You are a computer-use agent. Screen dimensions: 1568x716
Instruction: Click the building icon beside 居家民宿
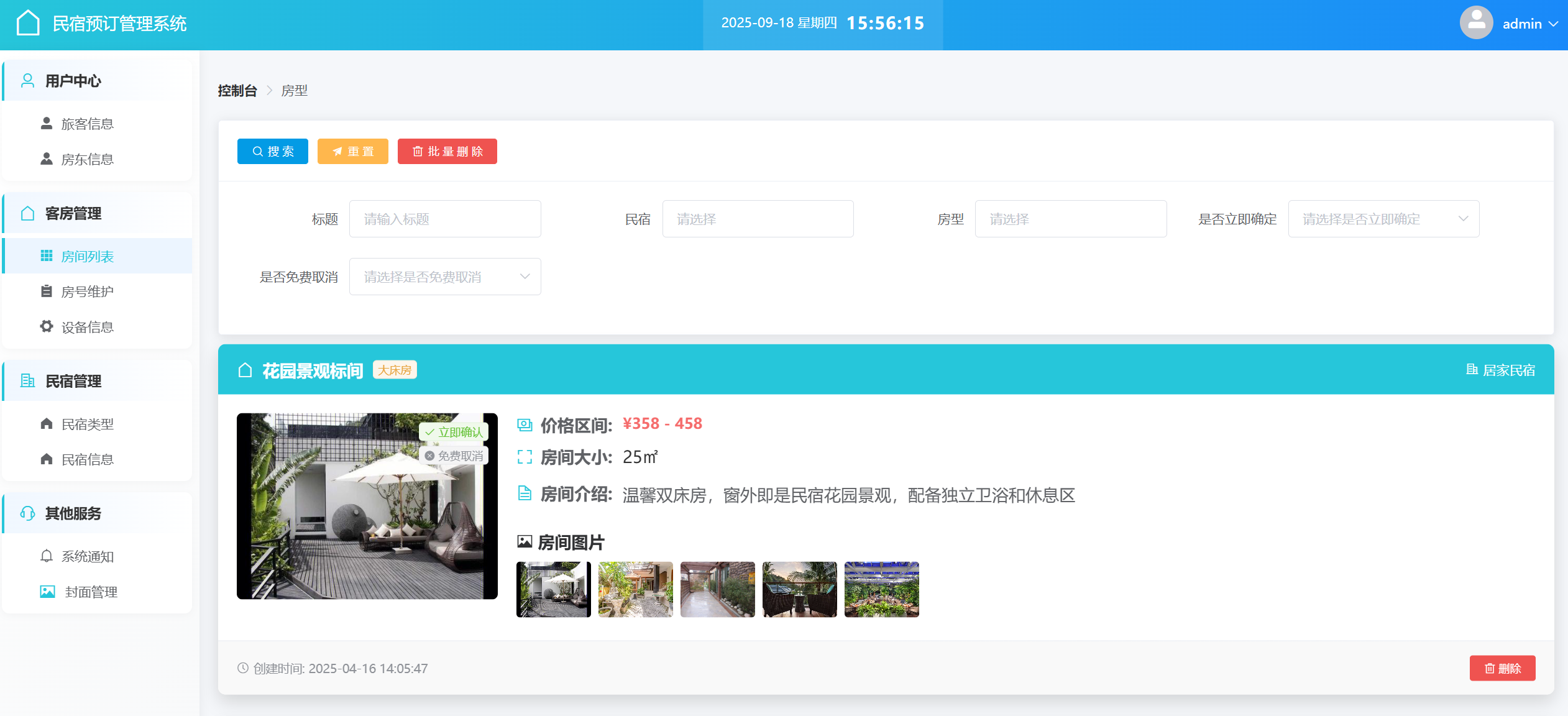click(x=1472, y=370)
